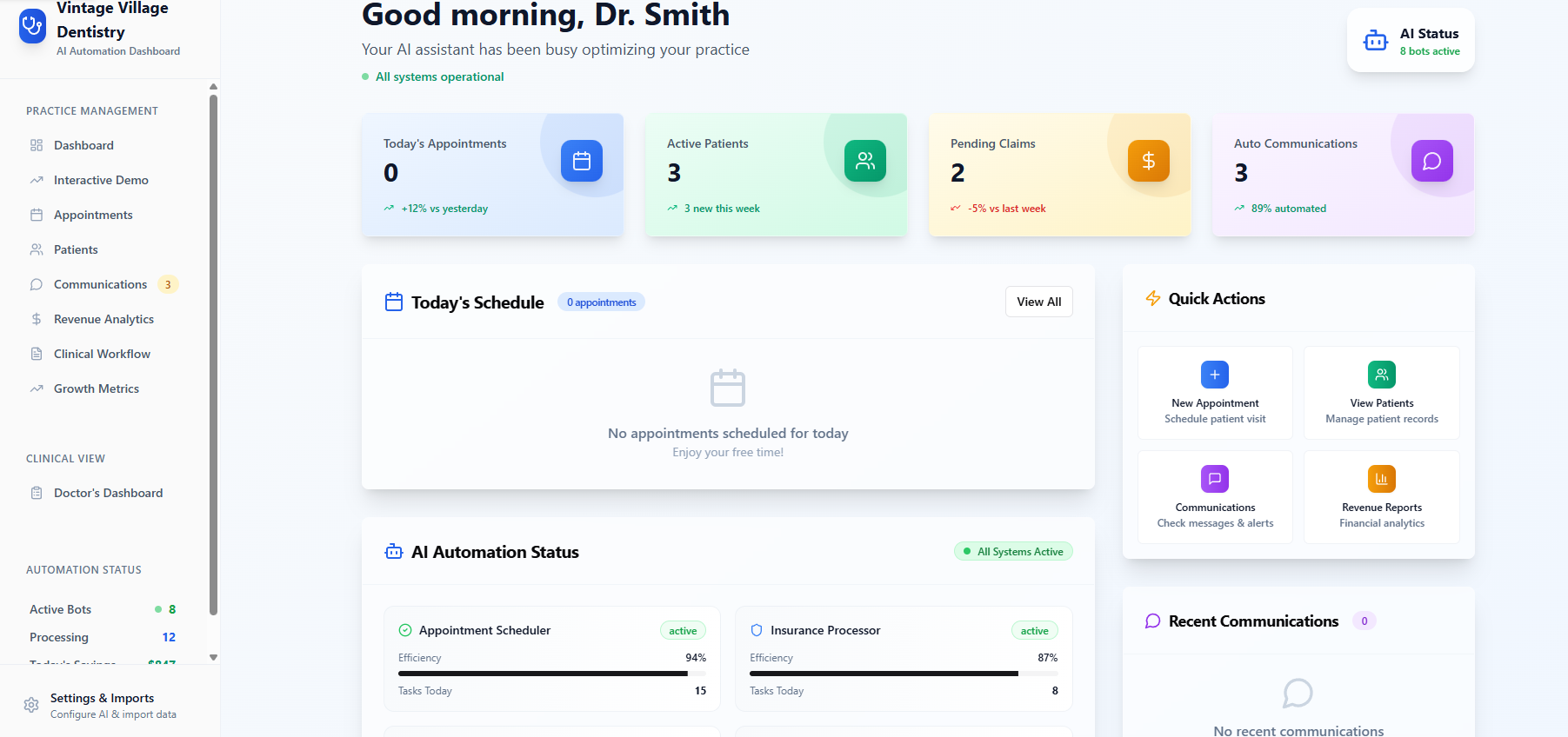1568x737 pixels.
Task: Go to Appointments in the sidebar
Action: click(x=93, y=215)
